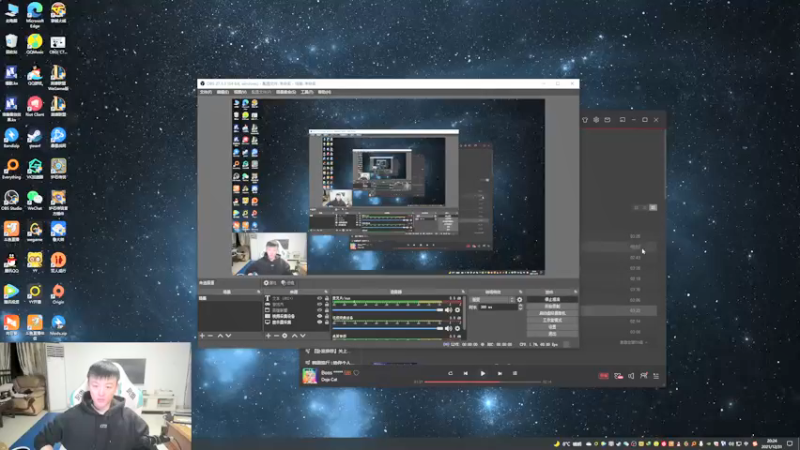Click the Stop Streaming button in Controls

pos(552,299)
